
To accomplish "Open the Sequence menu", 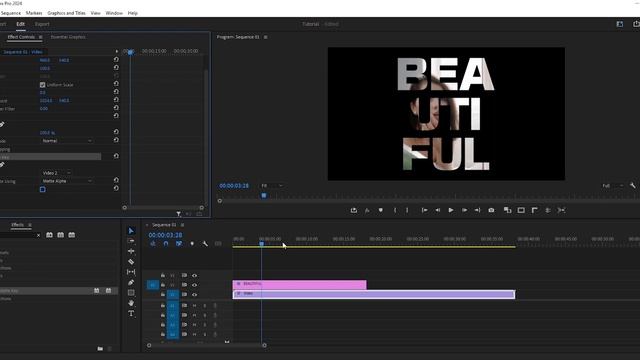I will point(10,13).
